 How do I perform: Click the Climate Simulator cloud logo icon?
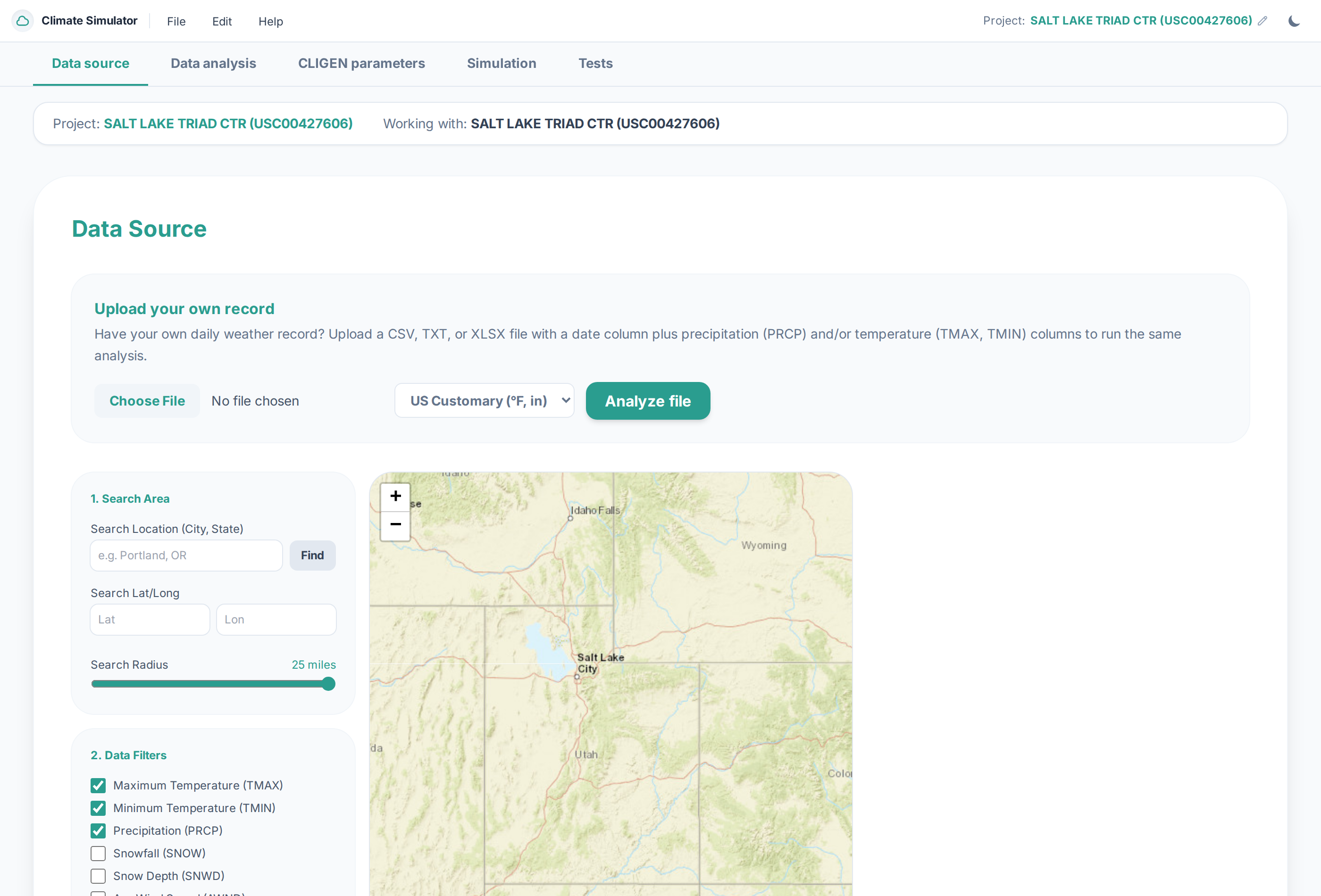[x=23, y=21]
